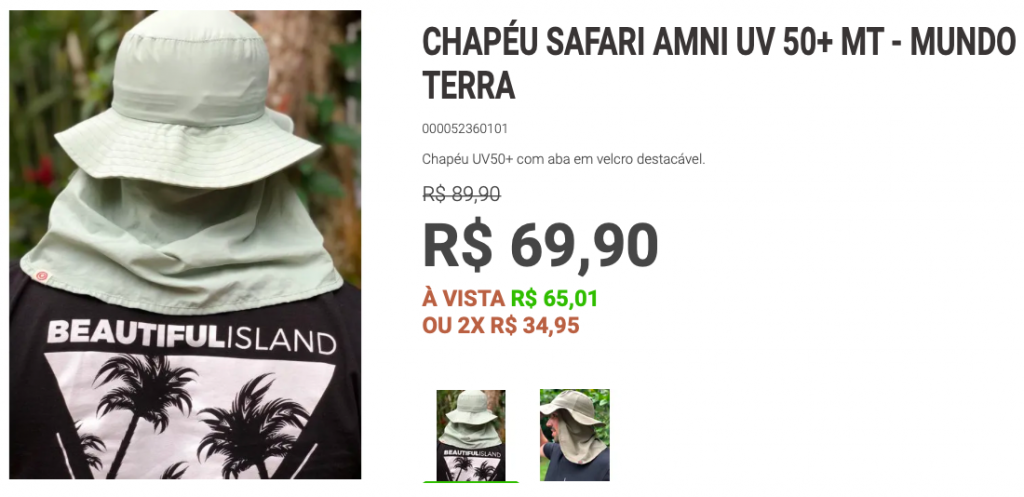Viewport: 1024px width, 497px height.
Task: Open the main green hat product photo
Action: coord(185,244)
